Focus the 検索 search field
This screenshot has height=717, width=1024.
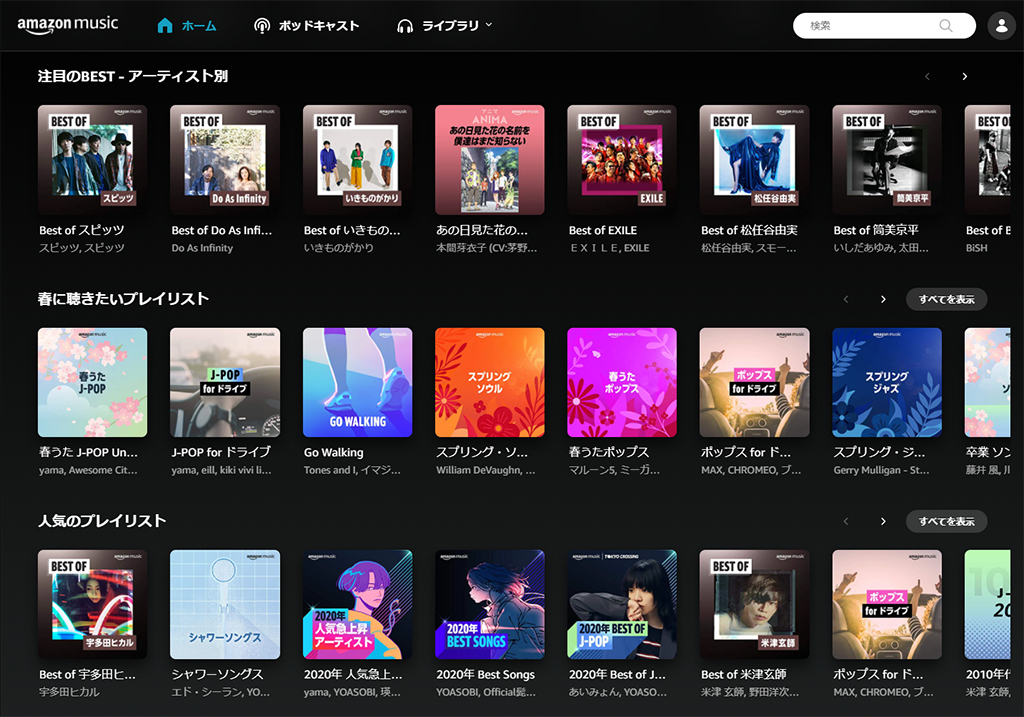[x=884, y=25]
